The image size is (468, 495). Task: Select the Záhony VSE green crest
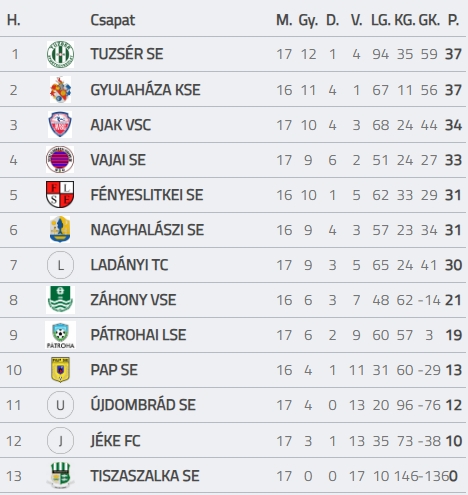[60, 300]
